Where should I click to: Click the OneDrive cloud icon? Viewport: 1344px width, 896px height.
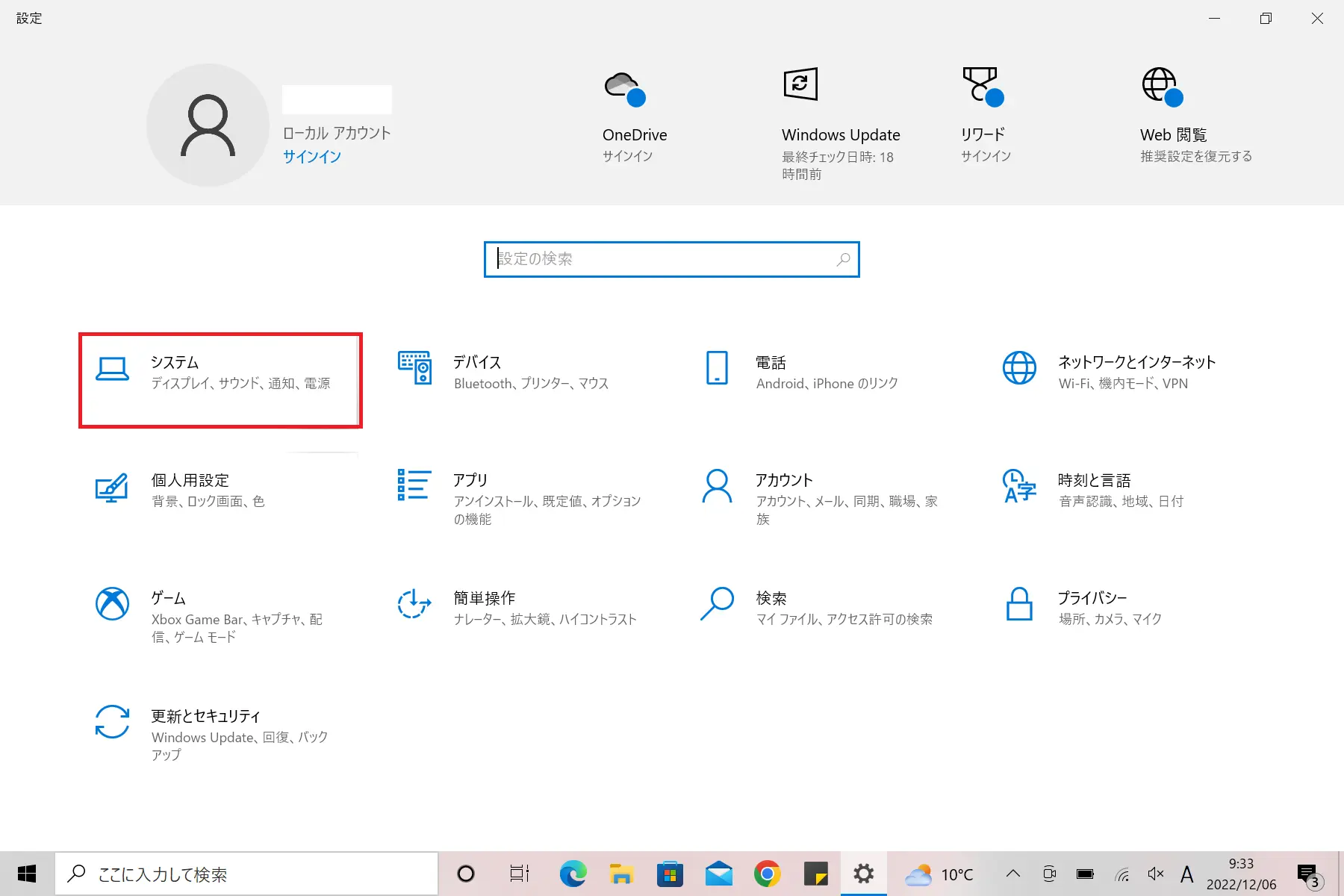coord(624,89)
